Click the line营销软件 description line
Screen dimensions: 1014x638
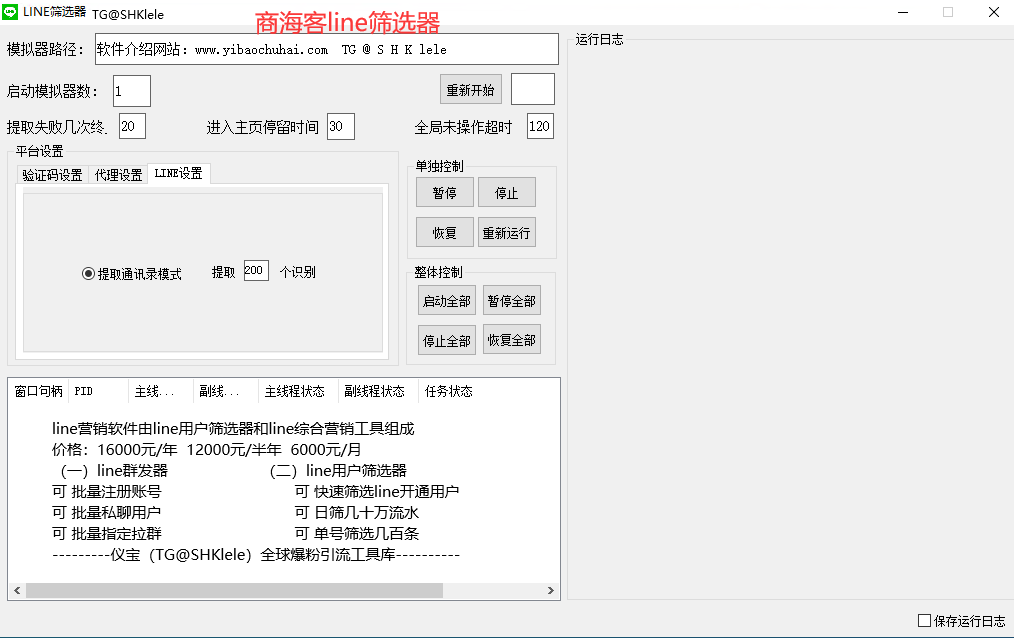tap(233, 429)
